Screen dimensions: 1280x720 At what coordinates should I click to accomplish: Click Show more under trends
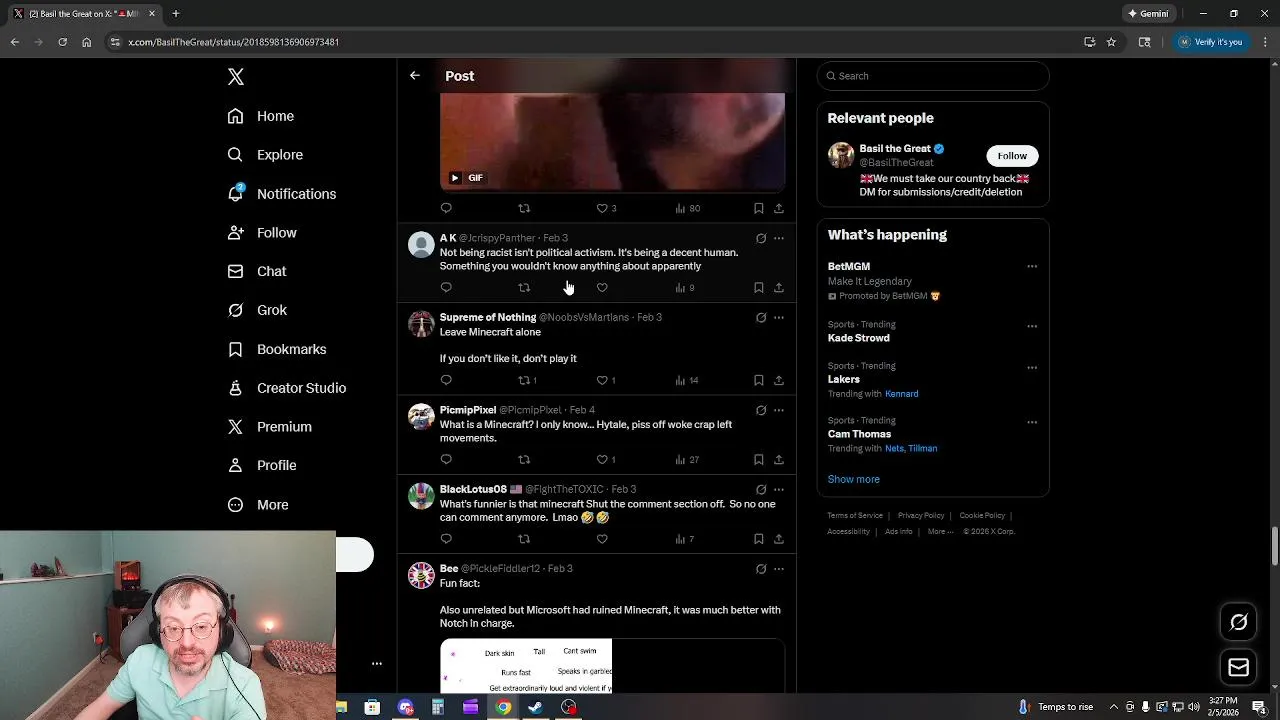coord(854,480)
